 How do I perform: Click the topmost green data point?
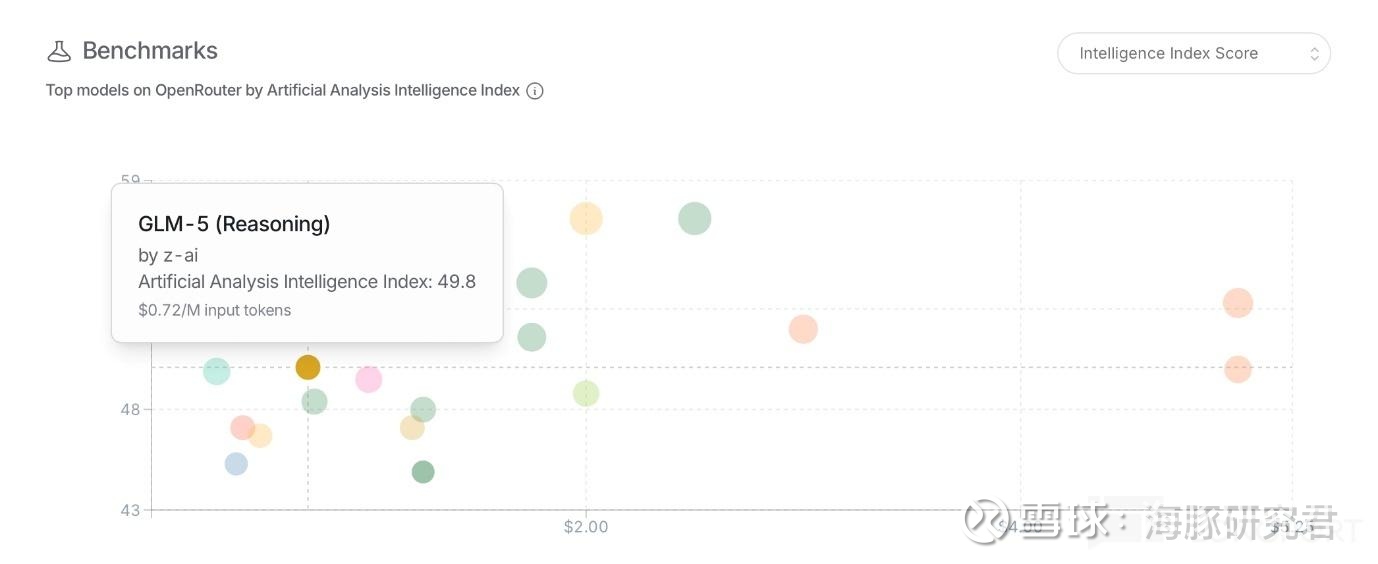coord(694,218)
